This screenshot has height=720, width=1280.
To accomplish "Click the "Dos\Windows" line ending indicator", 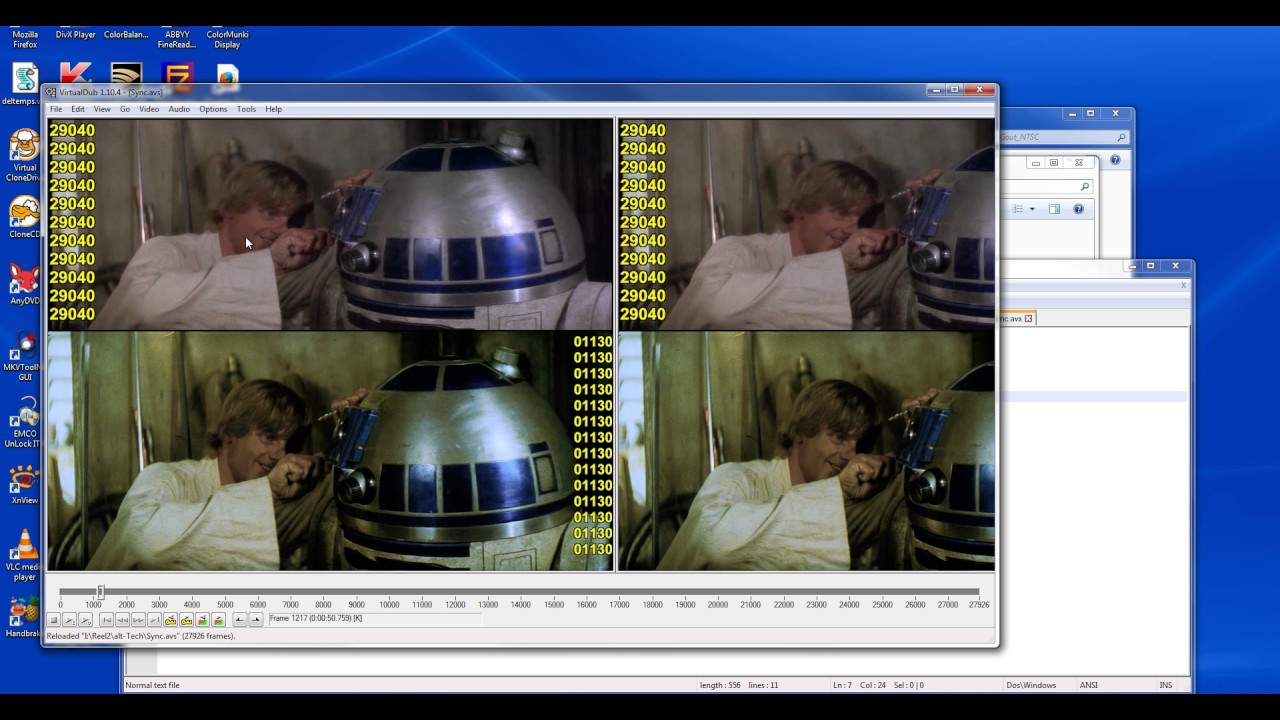I will (1031, 685).
